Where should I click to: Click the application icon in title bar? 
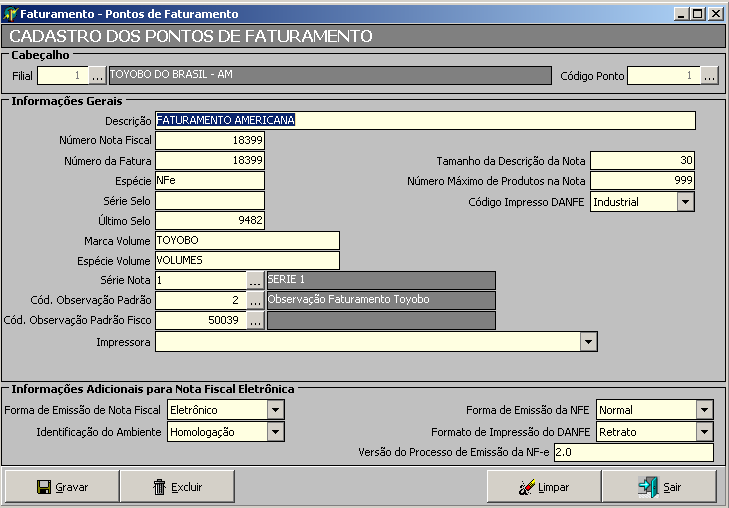point(10,14)
